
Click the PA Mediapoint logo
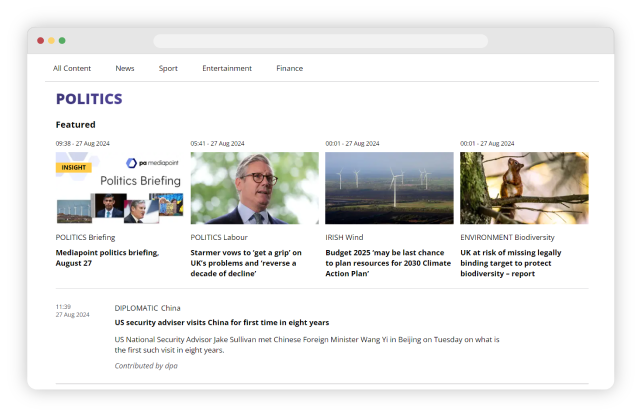pyautogui.click(x=152, y=162)
